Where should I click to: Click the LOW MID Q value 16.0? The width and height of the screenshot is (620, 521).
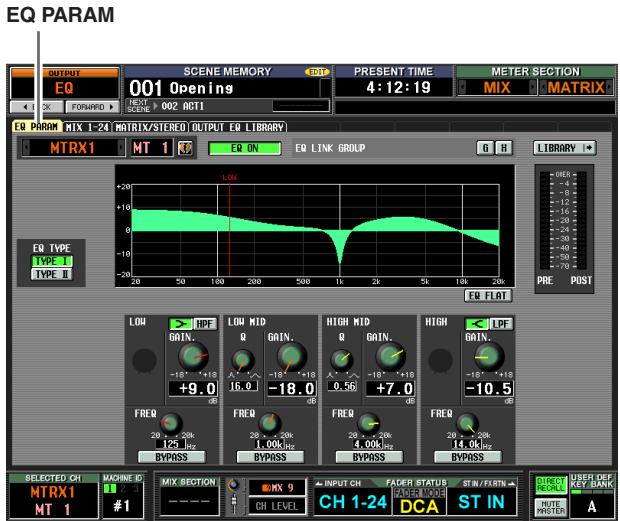243,386
